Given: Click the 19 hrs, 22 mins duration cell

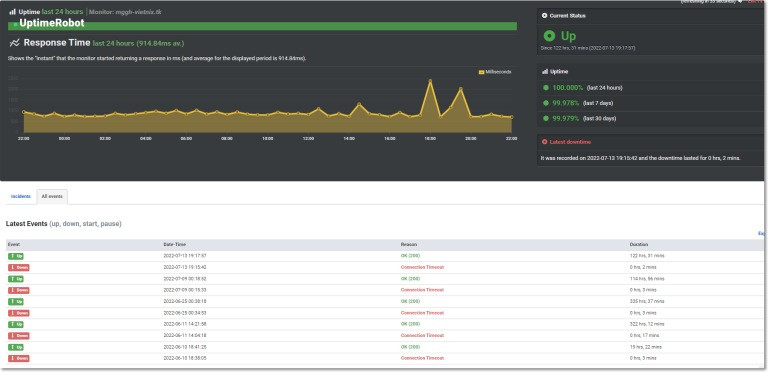Looking at the screenshot, I should (x=646, y=347).
